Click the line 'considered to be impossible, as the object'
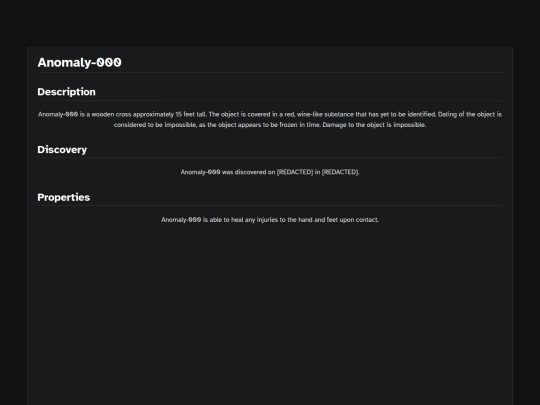The image size is (540, 405). [270, 125]
